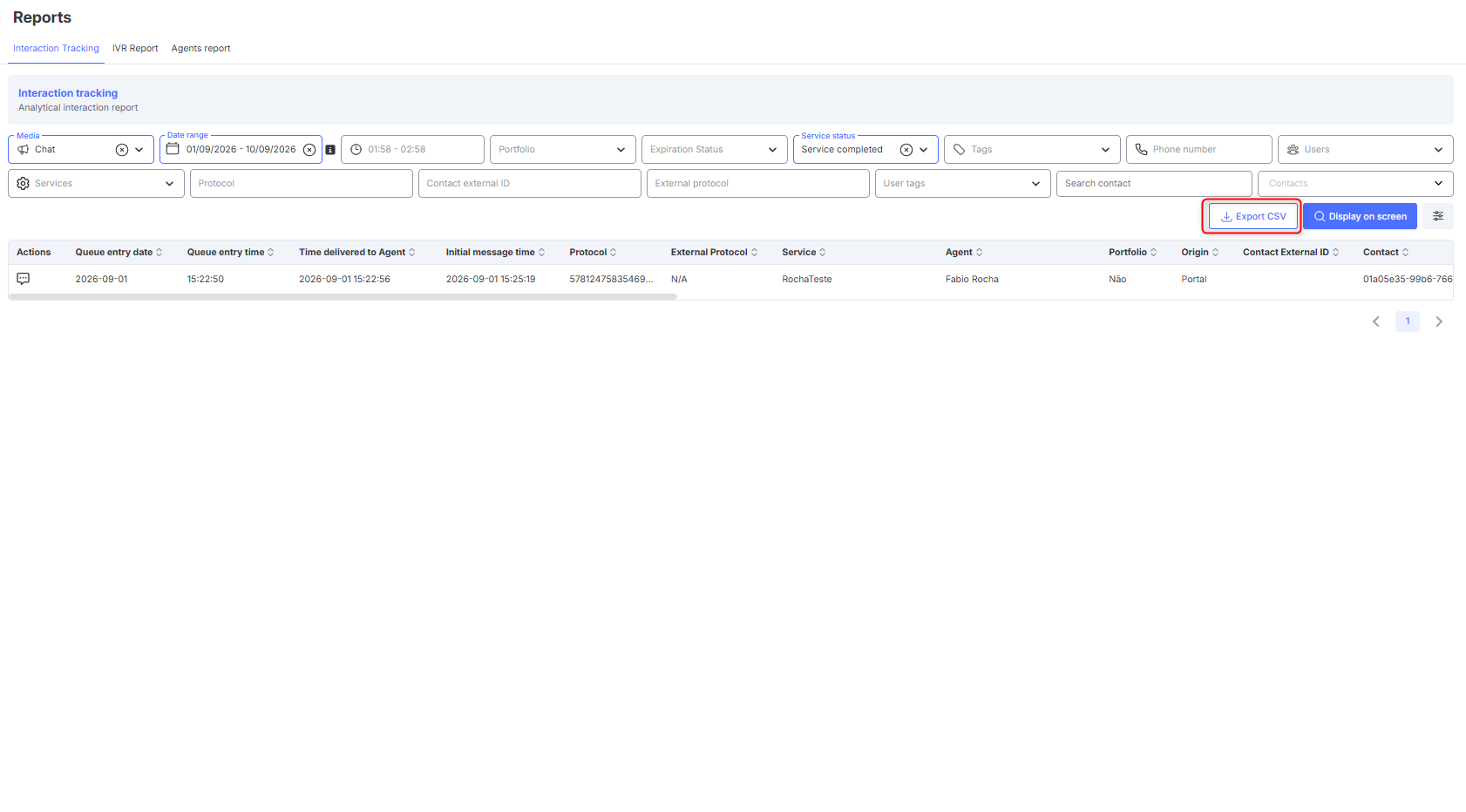This screenshot has height=812, width=1466.
Task: Clear the Service completed status filter
Action: click(x=906, y=150)
